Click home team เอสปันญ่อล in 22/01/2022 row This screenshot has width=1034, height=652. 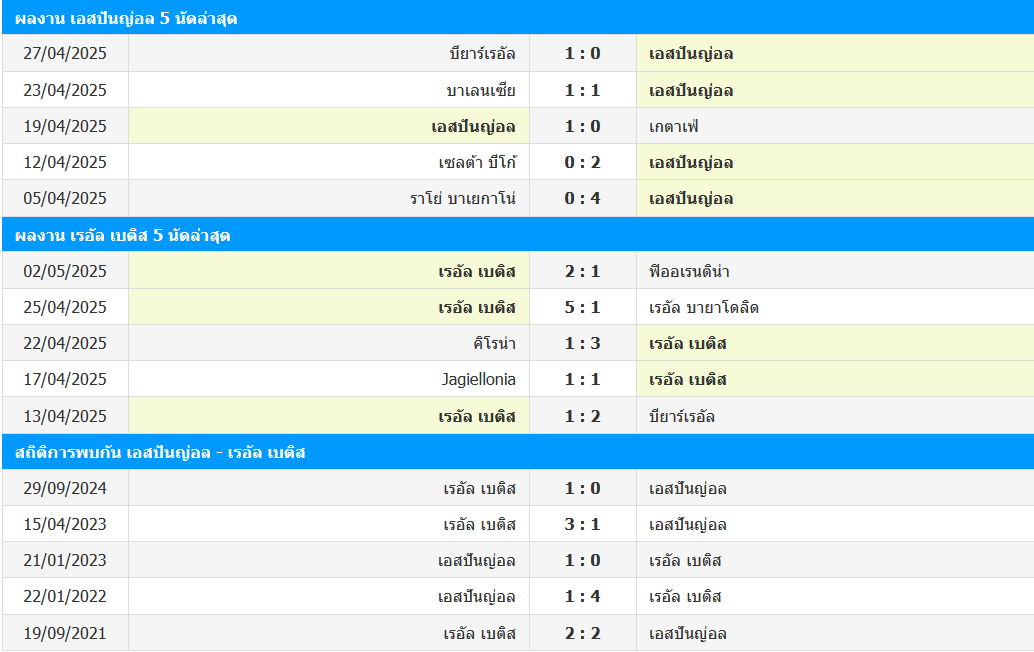477,597
